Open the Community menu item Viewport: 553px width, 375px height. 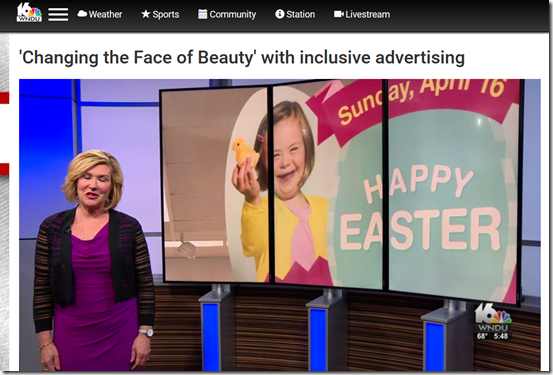point(227,14)
